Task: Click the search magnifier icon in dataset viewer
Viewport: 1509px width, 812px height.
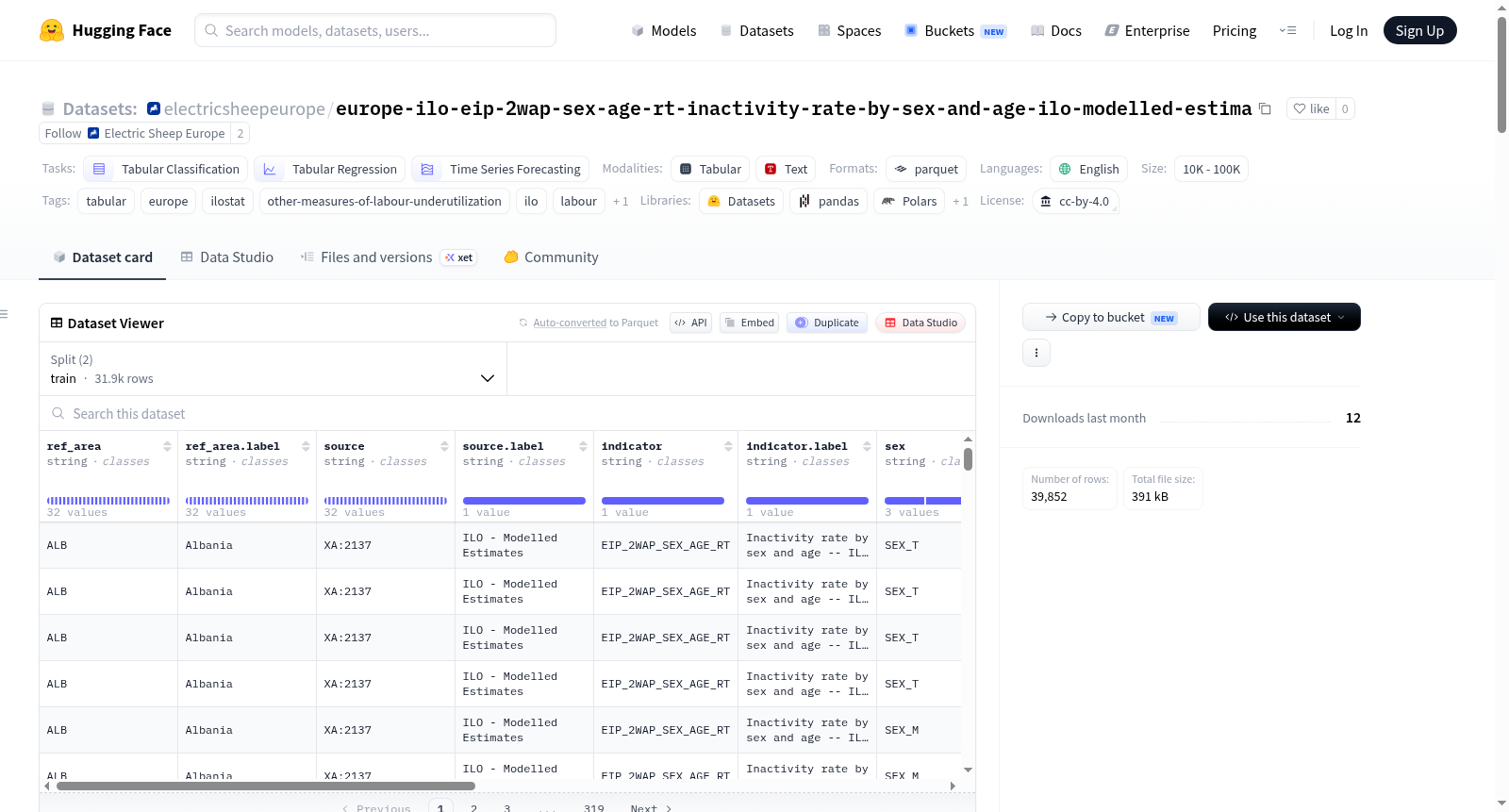Action: [x=58, y=414]
